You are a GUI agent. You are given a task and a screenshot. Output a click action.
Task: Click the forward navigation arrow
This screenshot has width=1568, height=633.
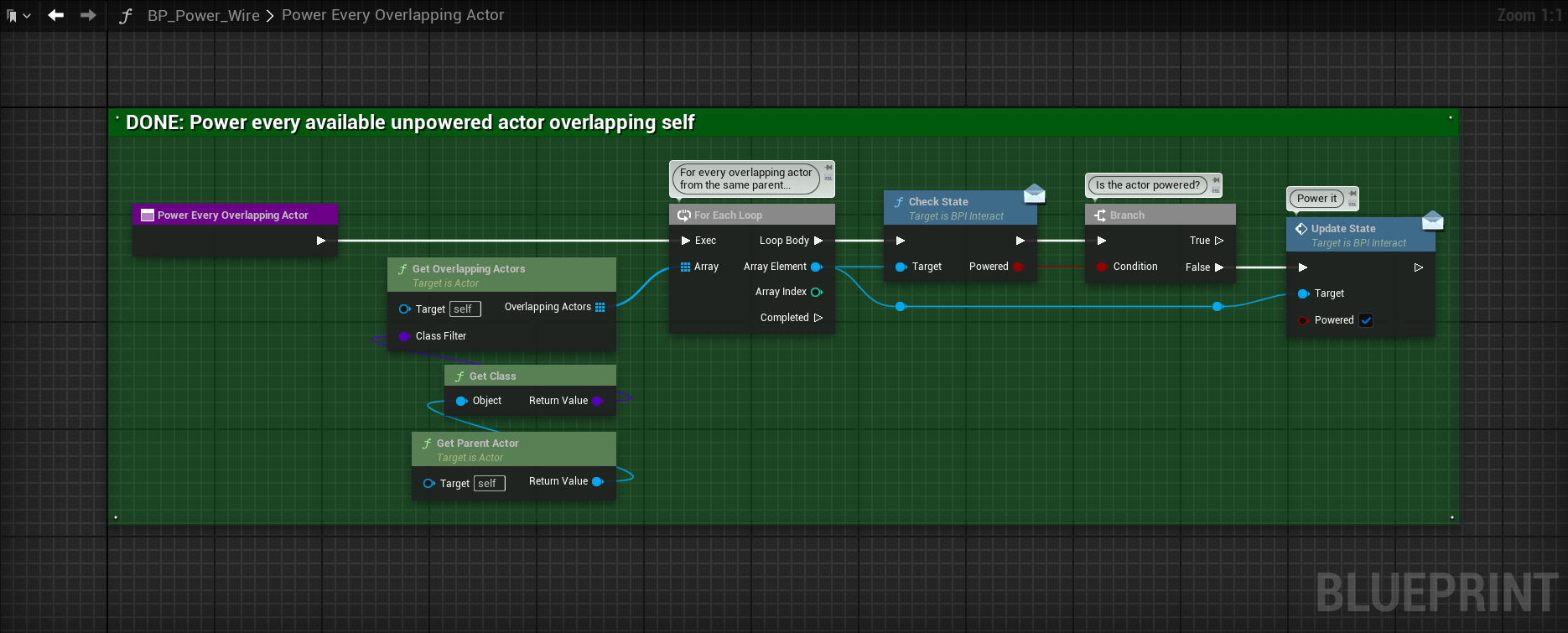(x=88, y=15)
